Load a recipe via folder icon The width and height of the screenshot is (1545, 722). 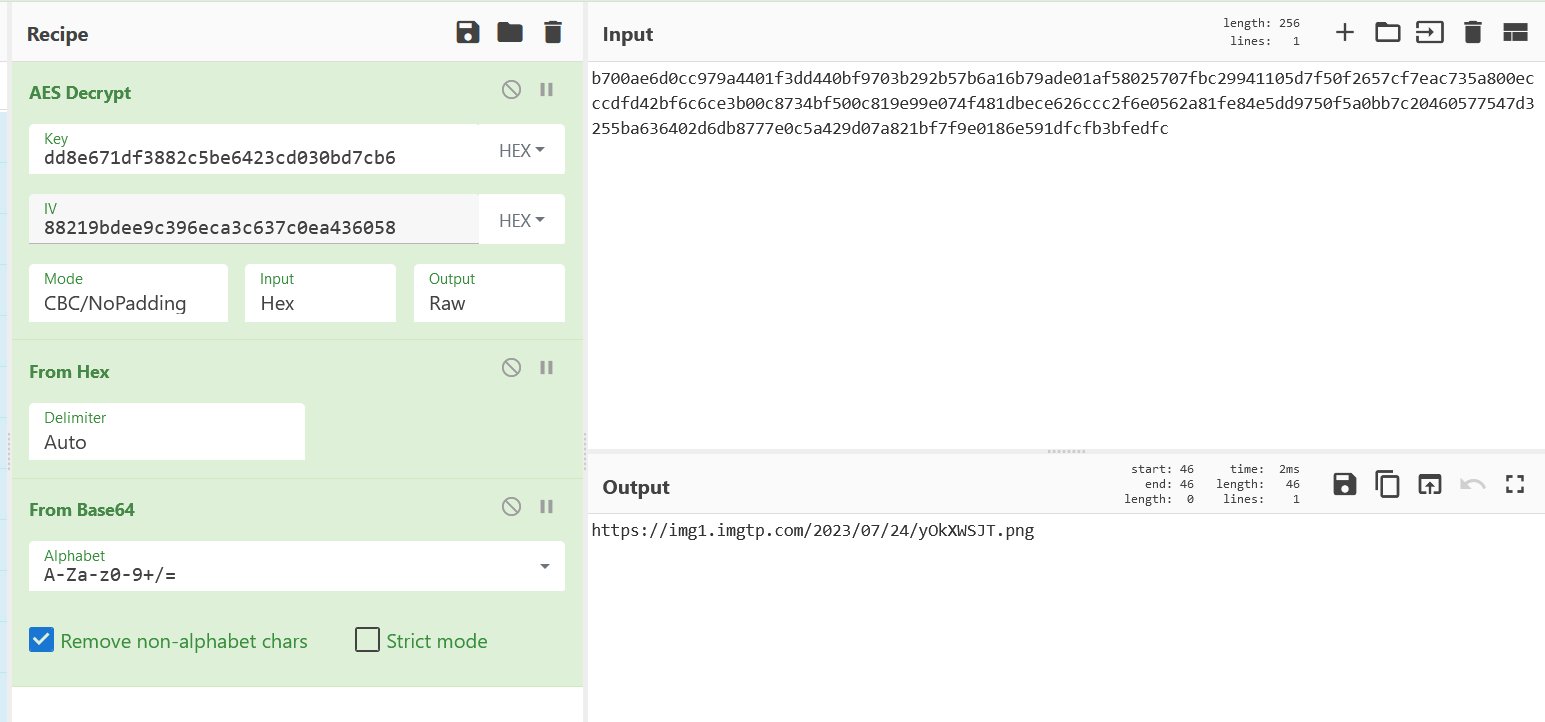tap(510, 33)
